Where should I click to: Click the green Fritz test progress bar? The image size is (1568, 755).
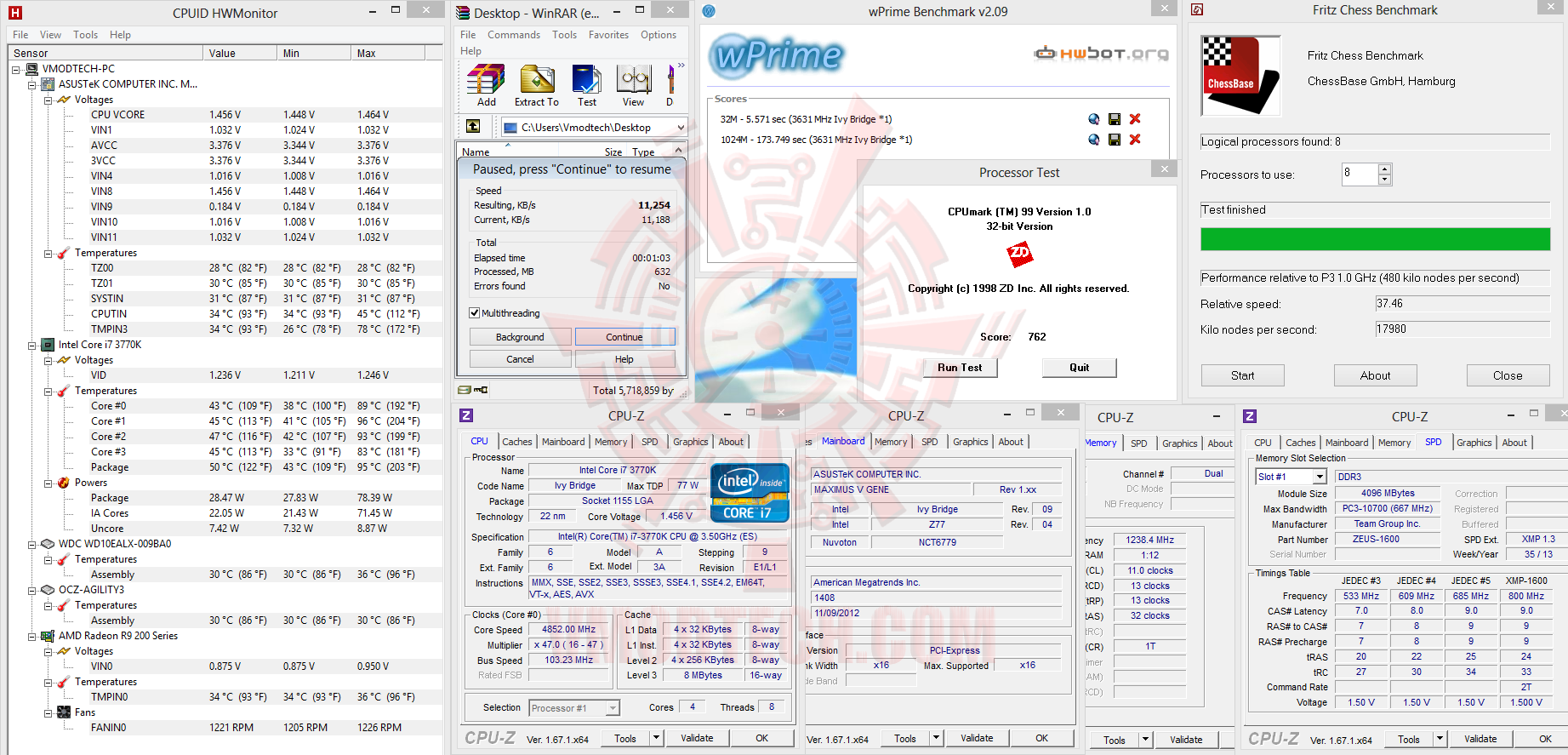click(1375, 239)
